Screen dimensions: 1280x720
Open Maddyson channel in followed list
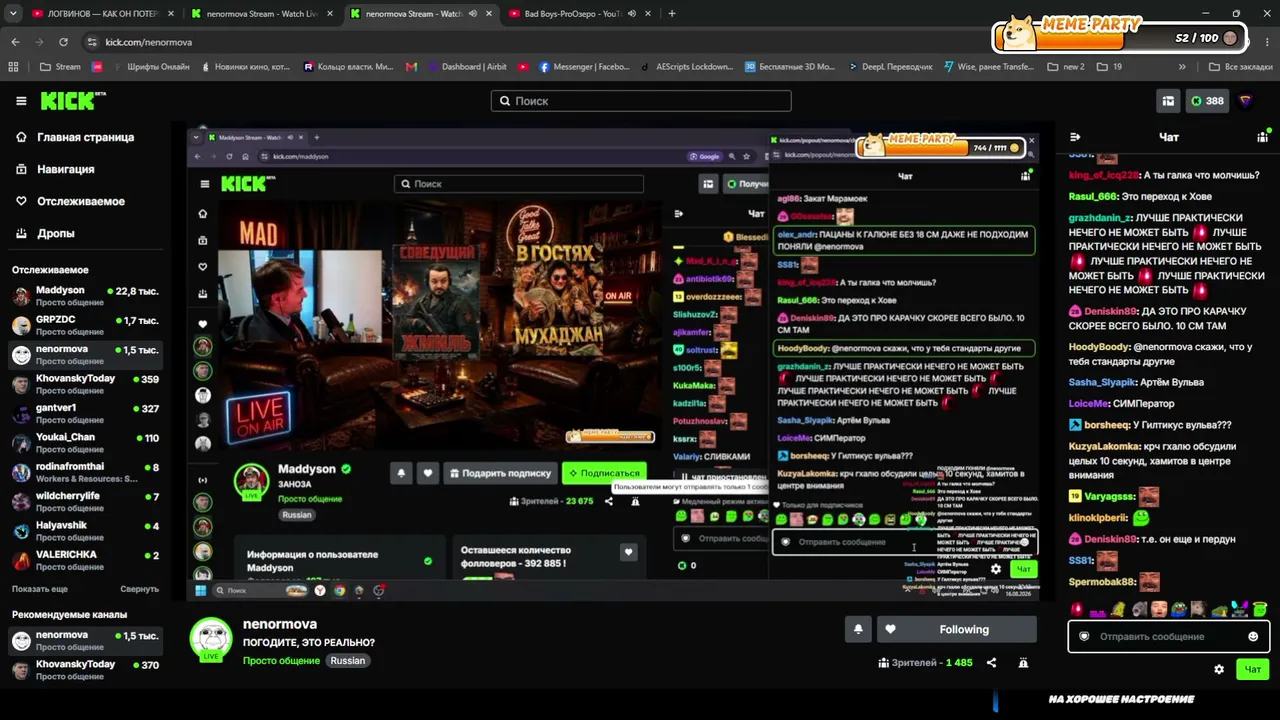85,296
